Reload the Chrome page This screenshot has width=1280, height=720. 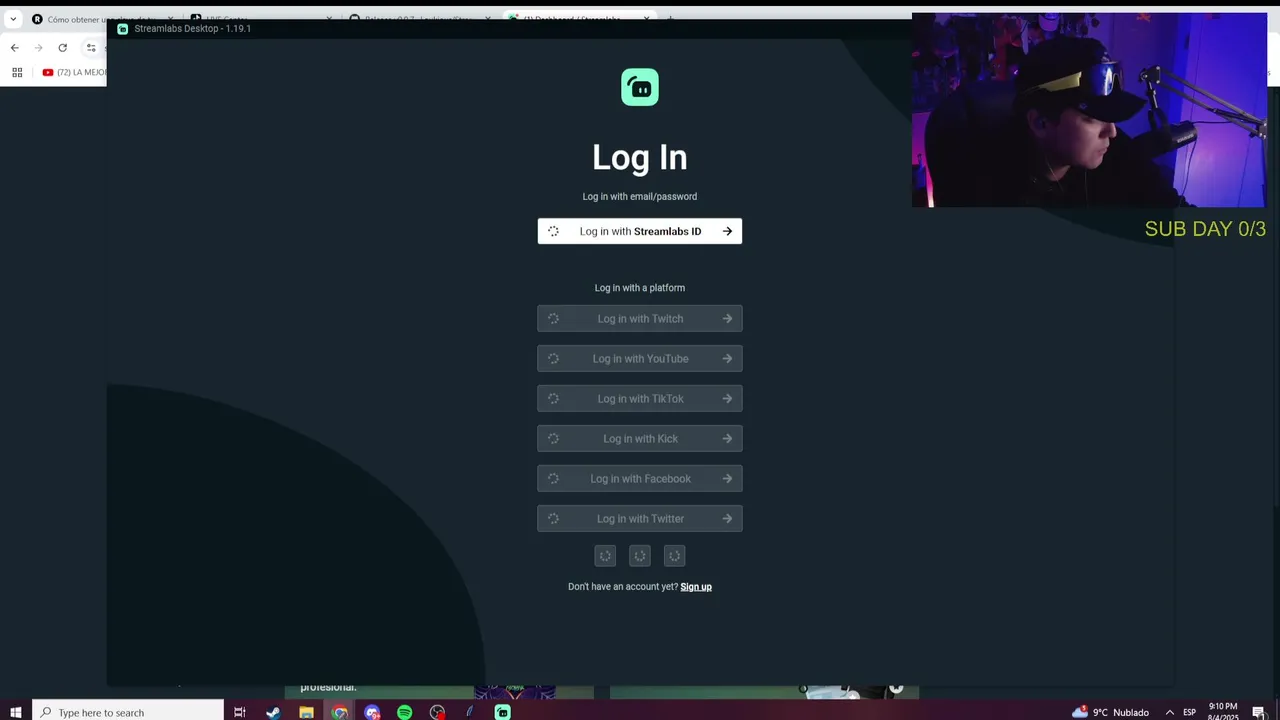(x=63, y=48)
